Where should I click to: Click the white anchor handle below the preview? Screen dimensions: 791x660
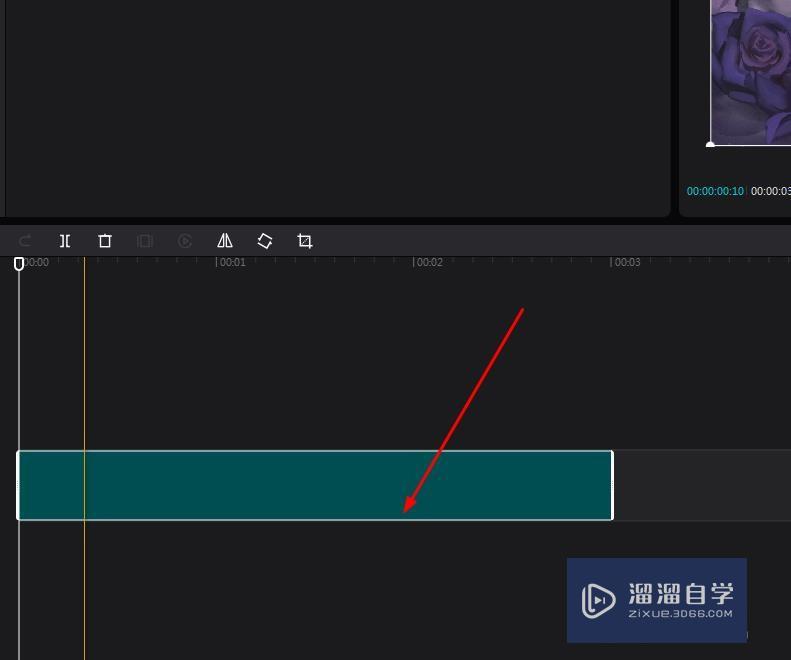(x=710, y=145)
